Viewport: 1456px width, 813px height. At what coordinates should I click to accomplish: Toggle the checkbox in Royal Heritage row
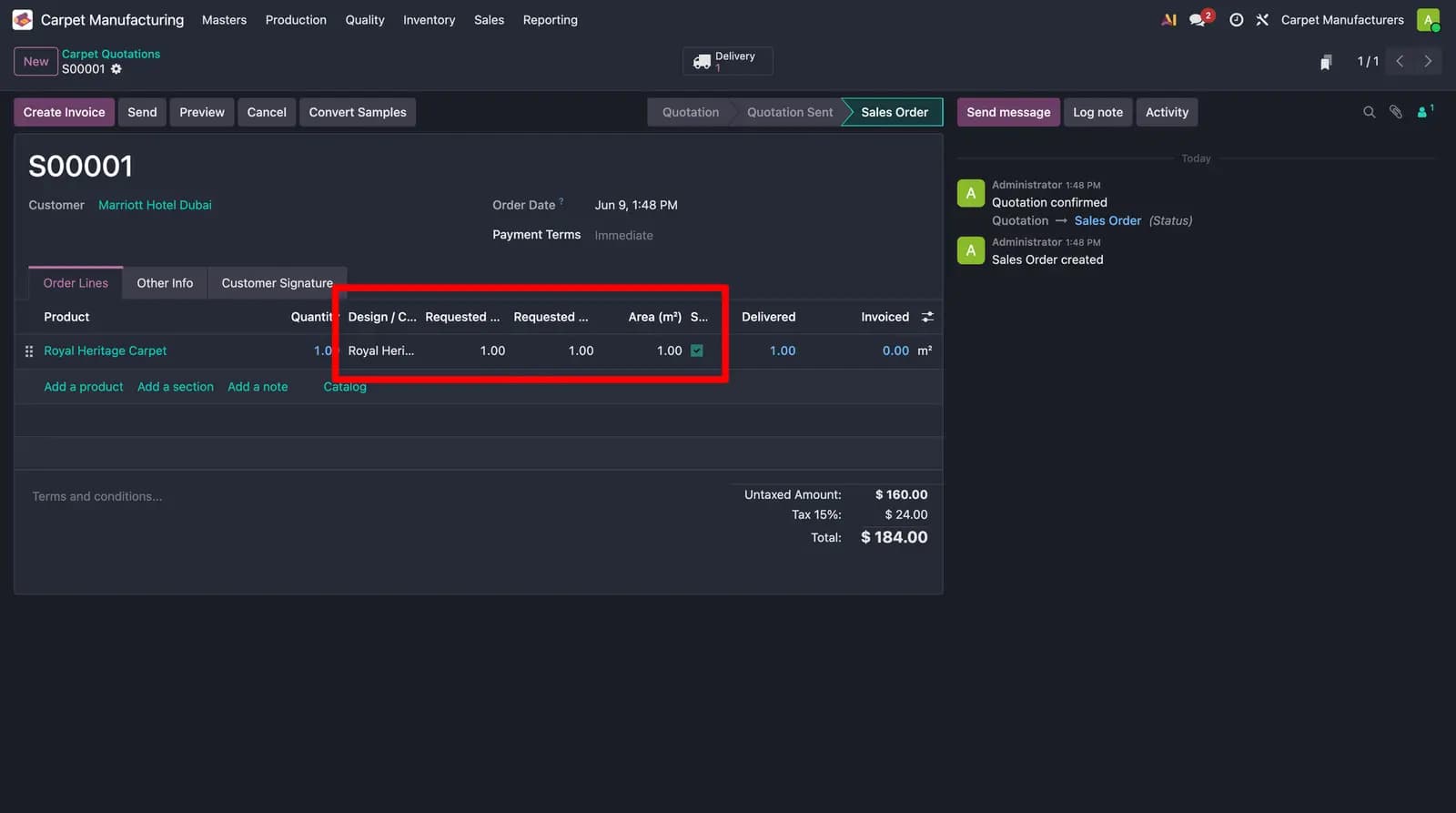pyautogui.click(x=697, y=351)
